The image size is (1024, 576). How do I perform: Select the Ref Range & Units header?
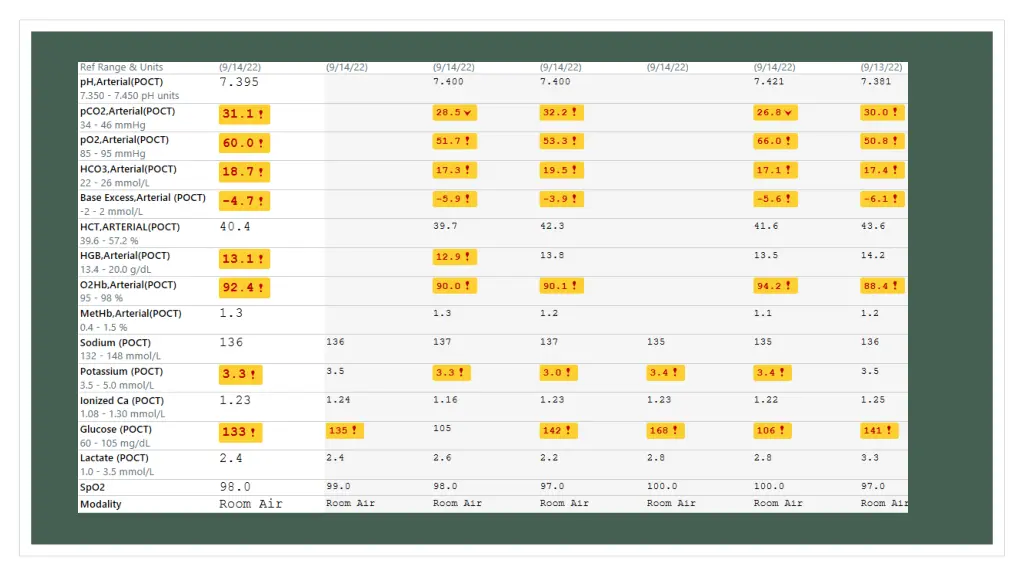pyautogui.click(x=121, y=67)
